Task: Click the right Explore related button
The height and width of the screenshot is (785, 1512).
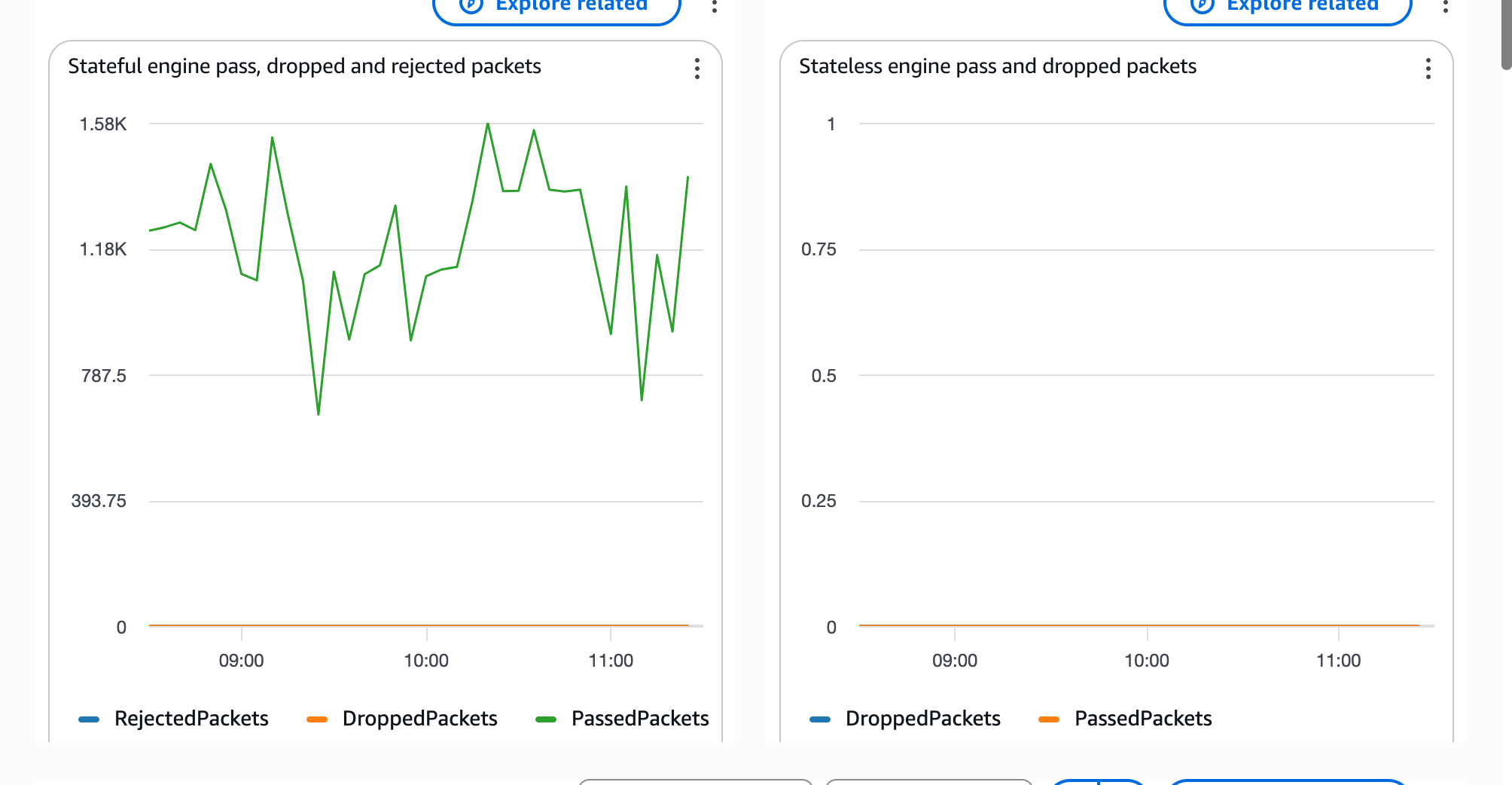Action: point(1288,6)
